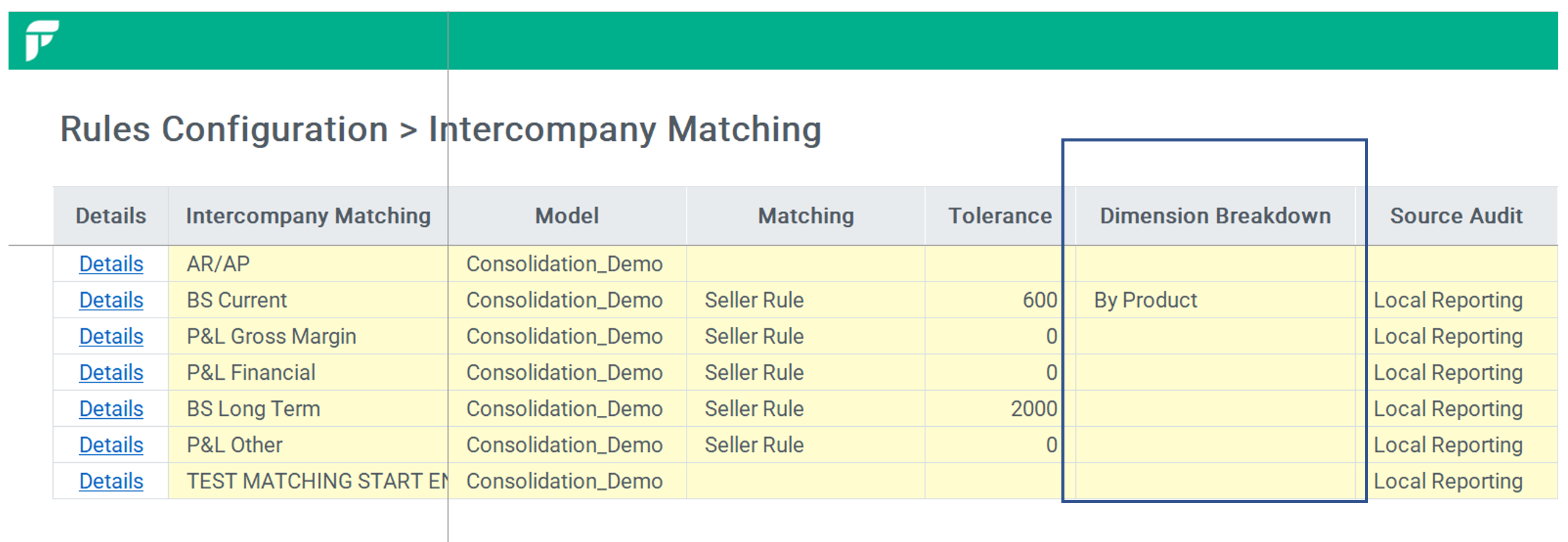Image resolution: width=1568 pixels, height=542 pixels.
Task: Select tolerance value 600 for BS Current
Action: point(1000,300)
